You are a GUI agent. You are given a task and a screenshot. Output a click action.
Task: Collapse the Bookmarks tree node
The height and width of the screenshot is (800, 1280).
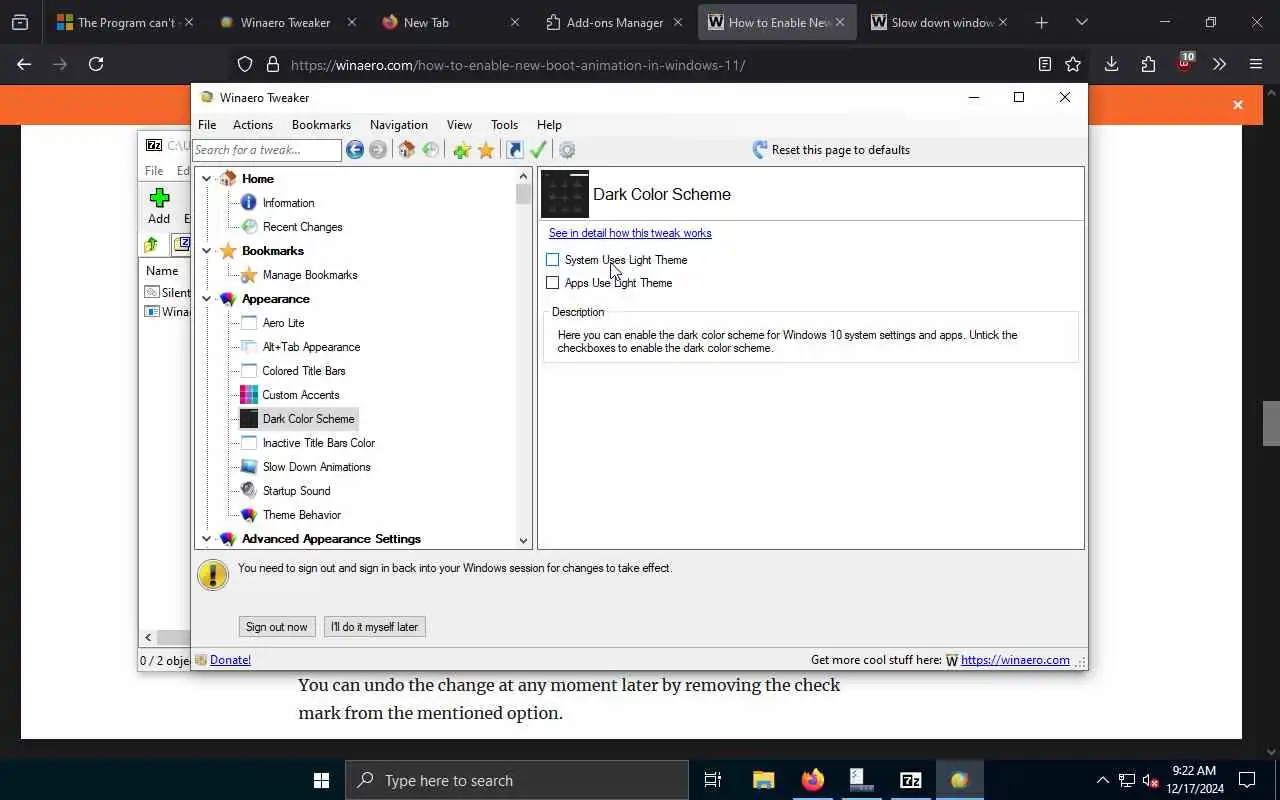(207, 251)
